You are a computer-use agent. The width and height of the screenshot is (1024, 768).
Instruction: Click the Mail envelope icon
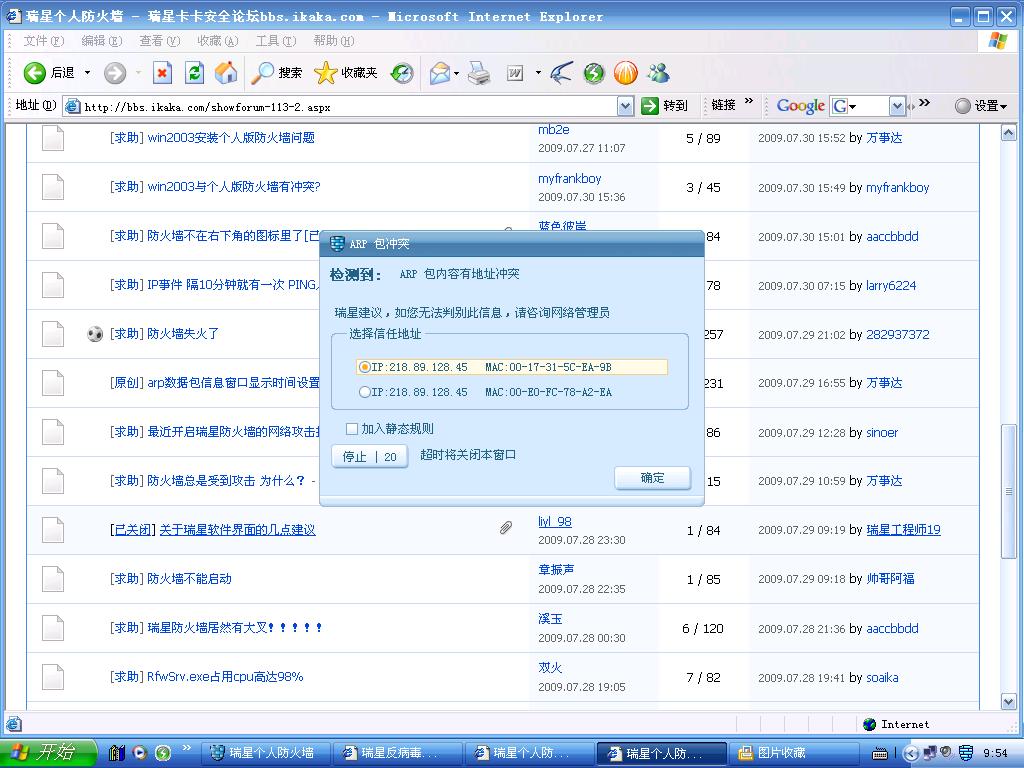[440, 72]
